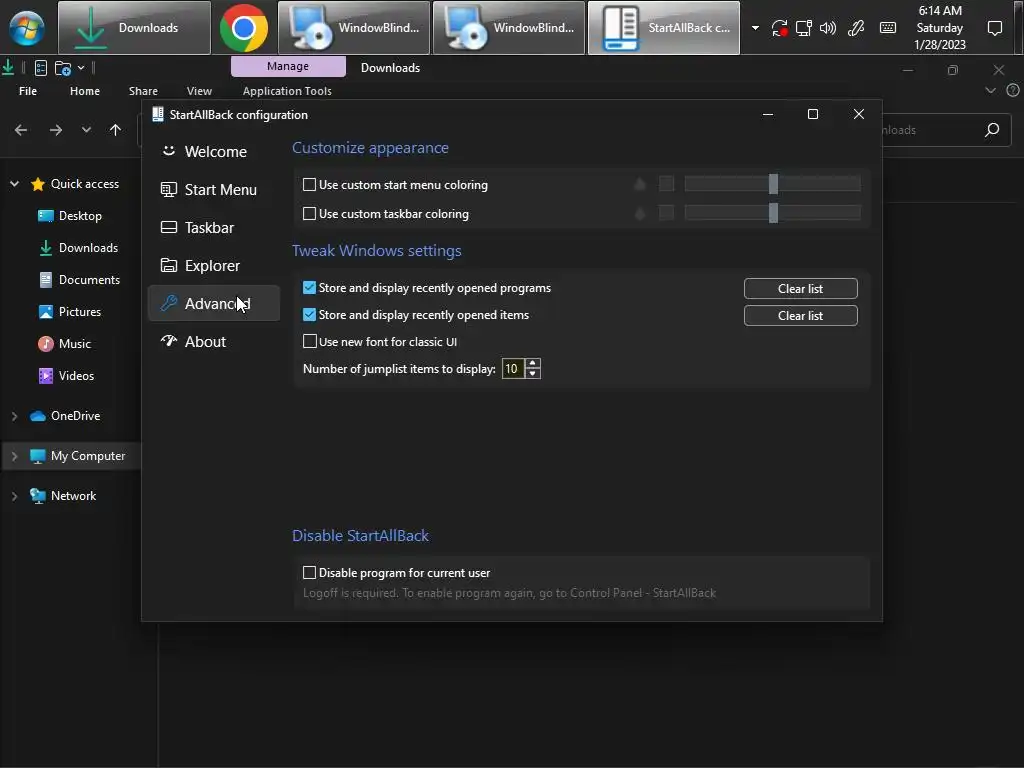
Task: Click the volume speaker tray icon
Action: point(828,28)
